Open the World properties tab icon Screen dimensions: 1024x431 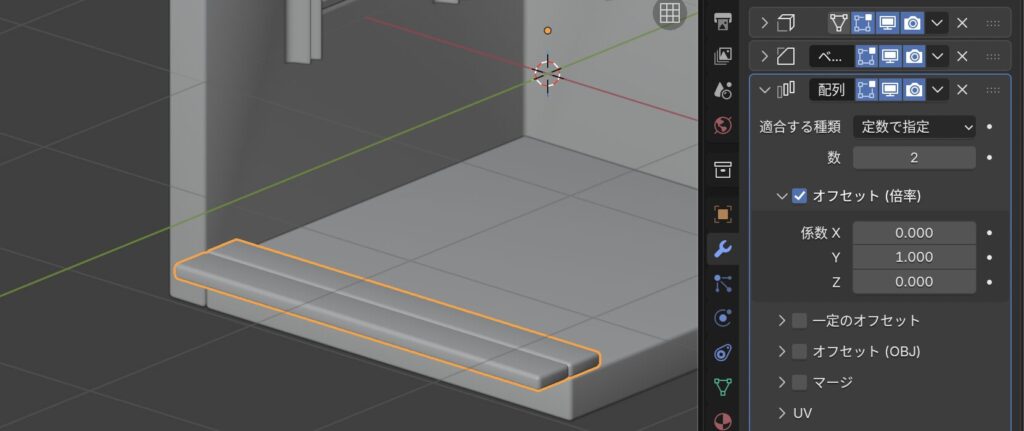pyautogui.click(x=723, y=126)
